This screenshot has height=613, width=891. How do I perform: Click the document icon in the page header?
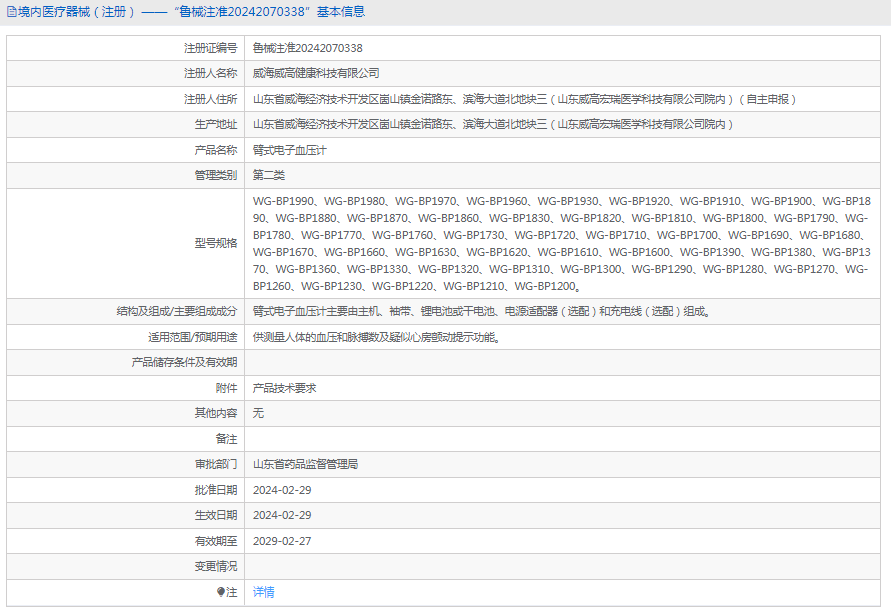(x=11, y=12)
